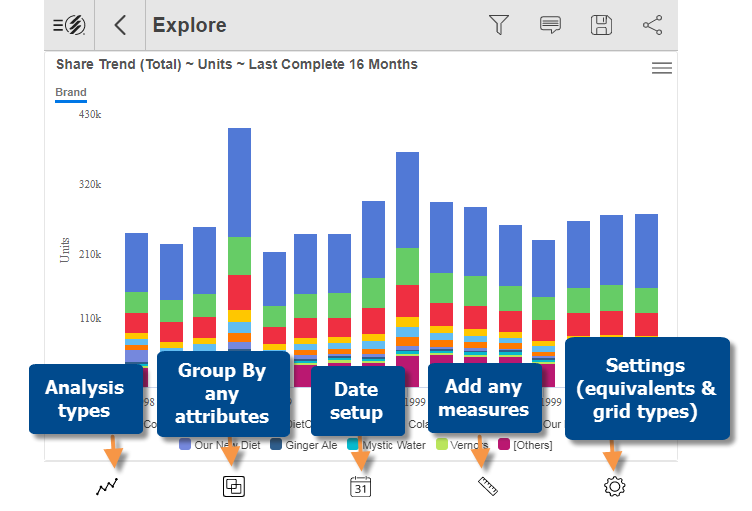This screenshot has height=511, width=752.
Task: Click the Share Trend chart title
Action: [x=237, y=64]
